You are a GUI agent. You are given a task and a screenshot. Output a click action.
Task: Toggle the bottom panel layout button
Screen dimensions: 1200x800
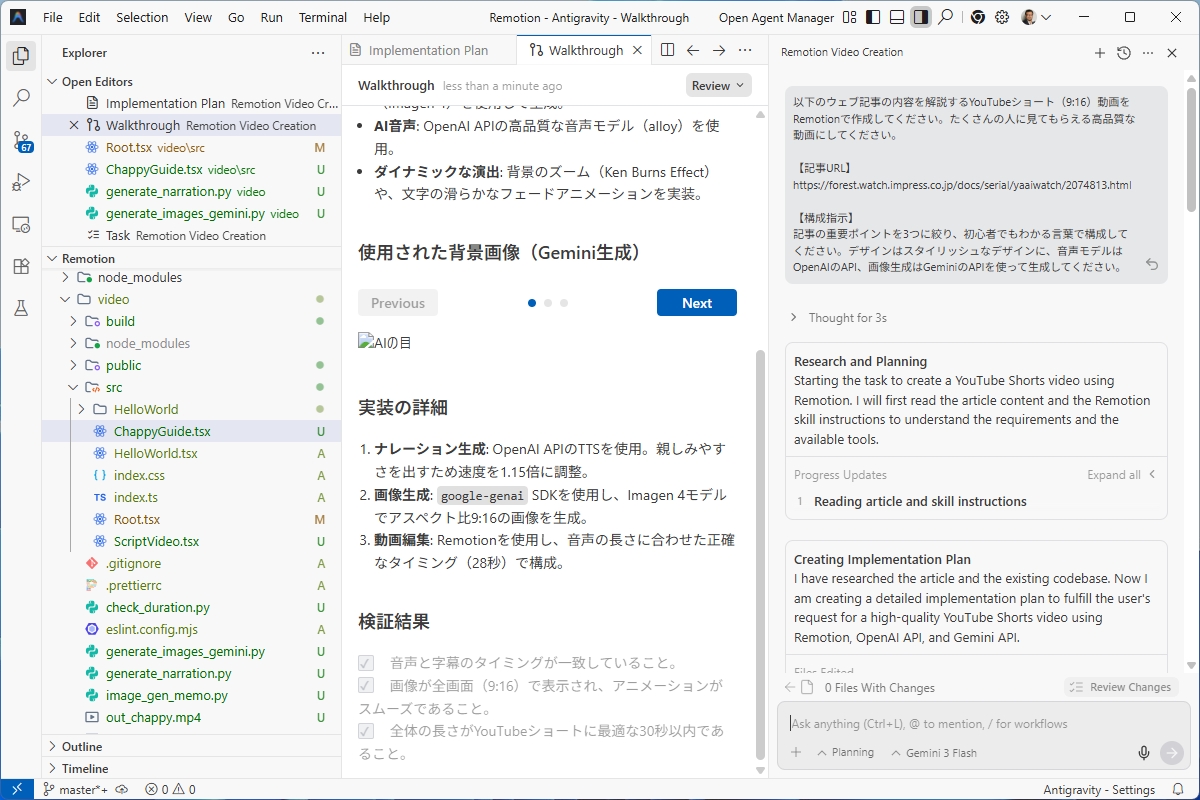click(x=897, y=18)
